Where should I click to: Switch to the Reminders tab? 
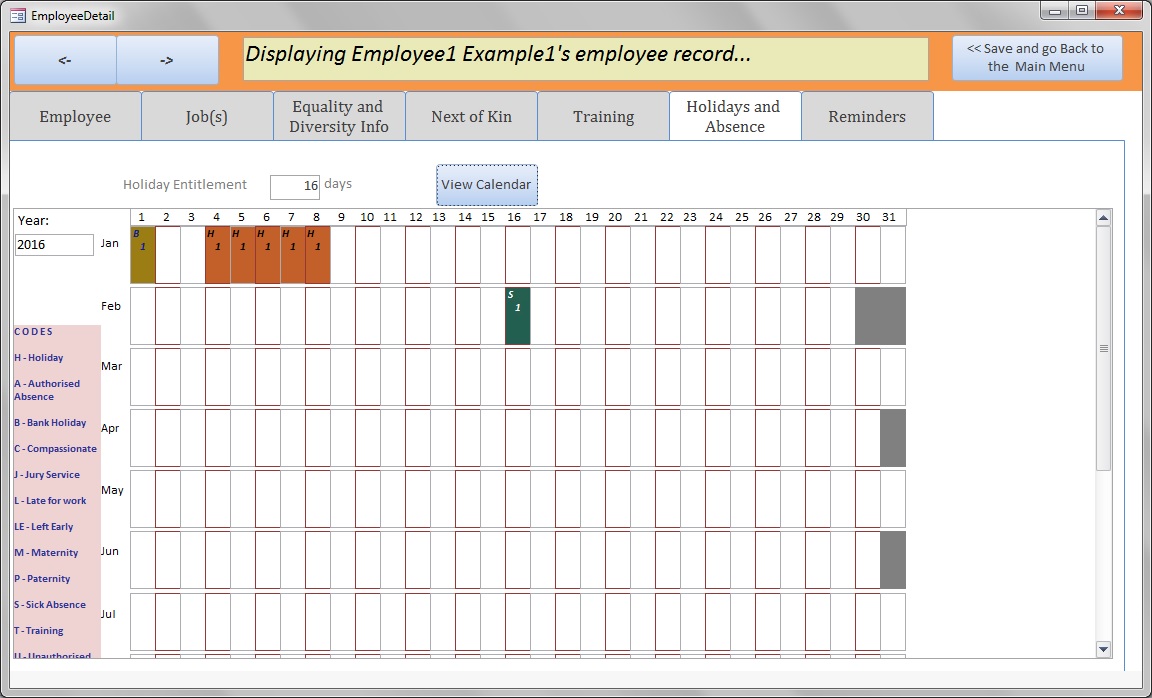867,117
